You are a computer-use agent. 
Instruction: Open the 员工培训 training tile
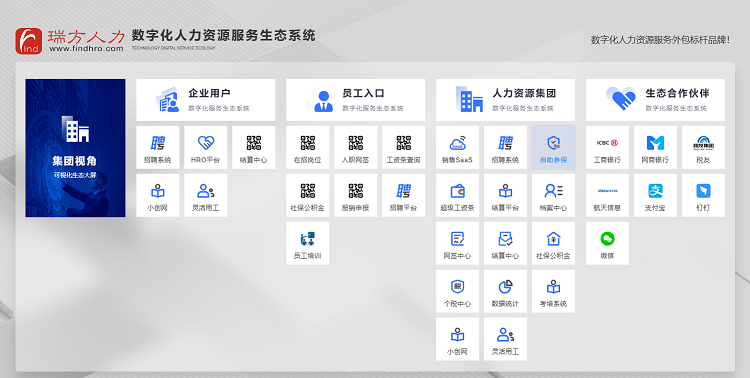click(x=308, y=243)
